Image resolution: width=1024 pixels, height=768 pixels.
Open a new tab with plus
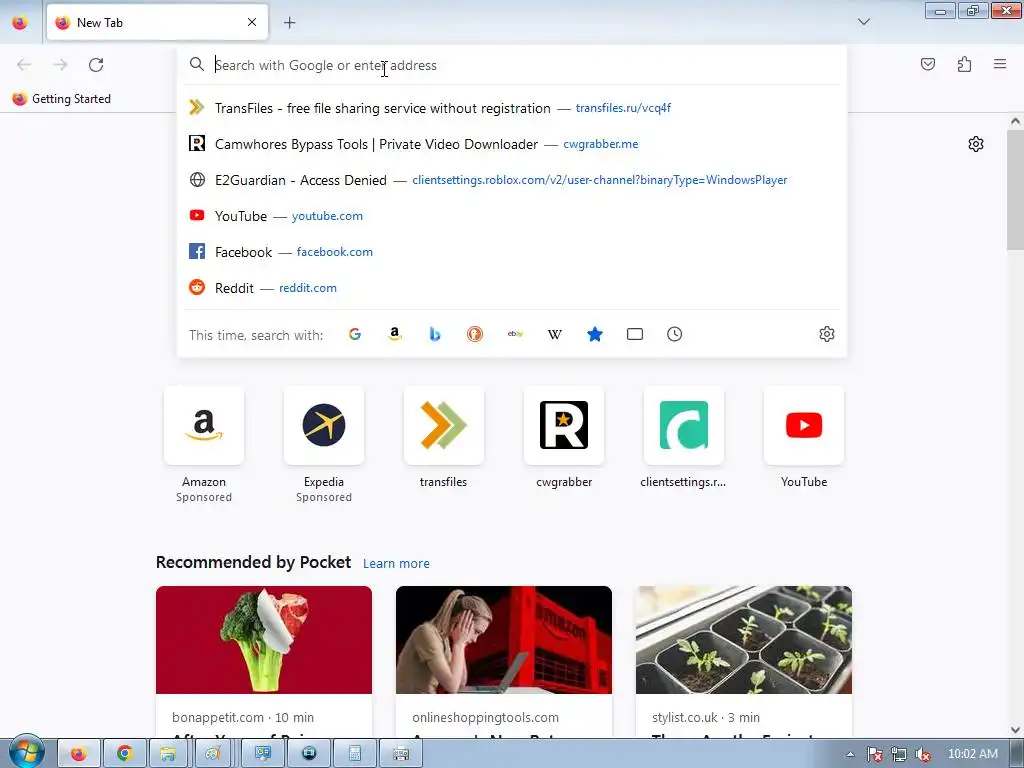(290, 23)
